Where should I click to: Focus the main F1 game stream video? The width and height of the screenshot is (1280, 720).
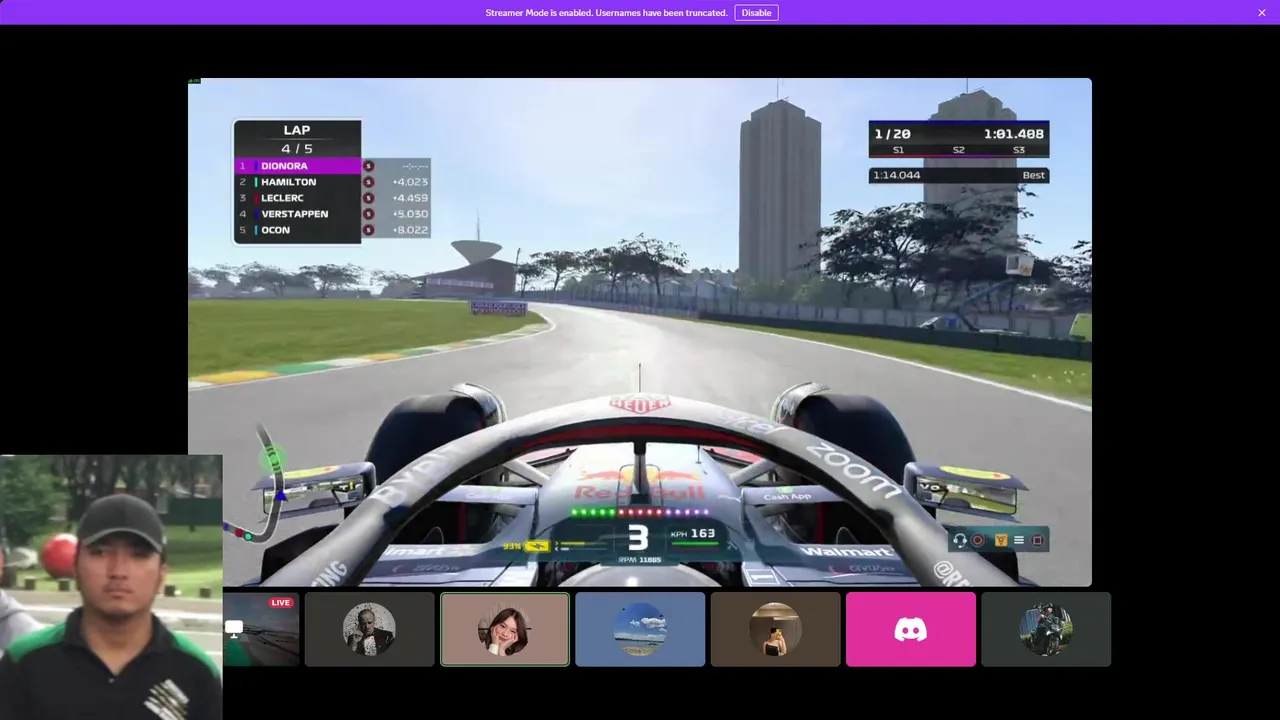point(640,332)
